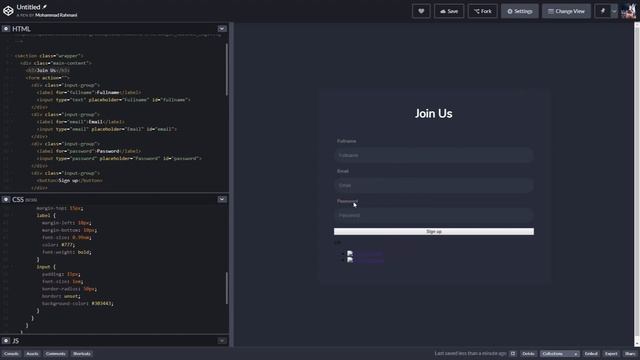This screenshot has width=640, height=360.
Task: Open the CSS editor settings gear
Action: (x=6, y=199)
